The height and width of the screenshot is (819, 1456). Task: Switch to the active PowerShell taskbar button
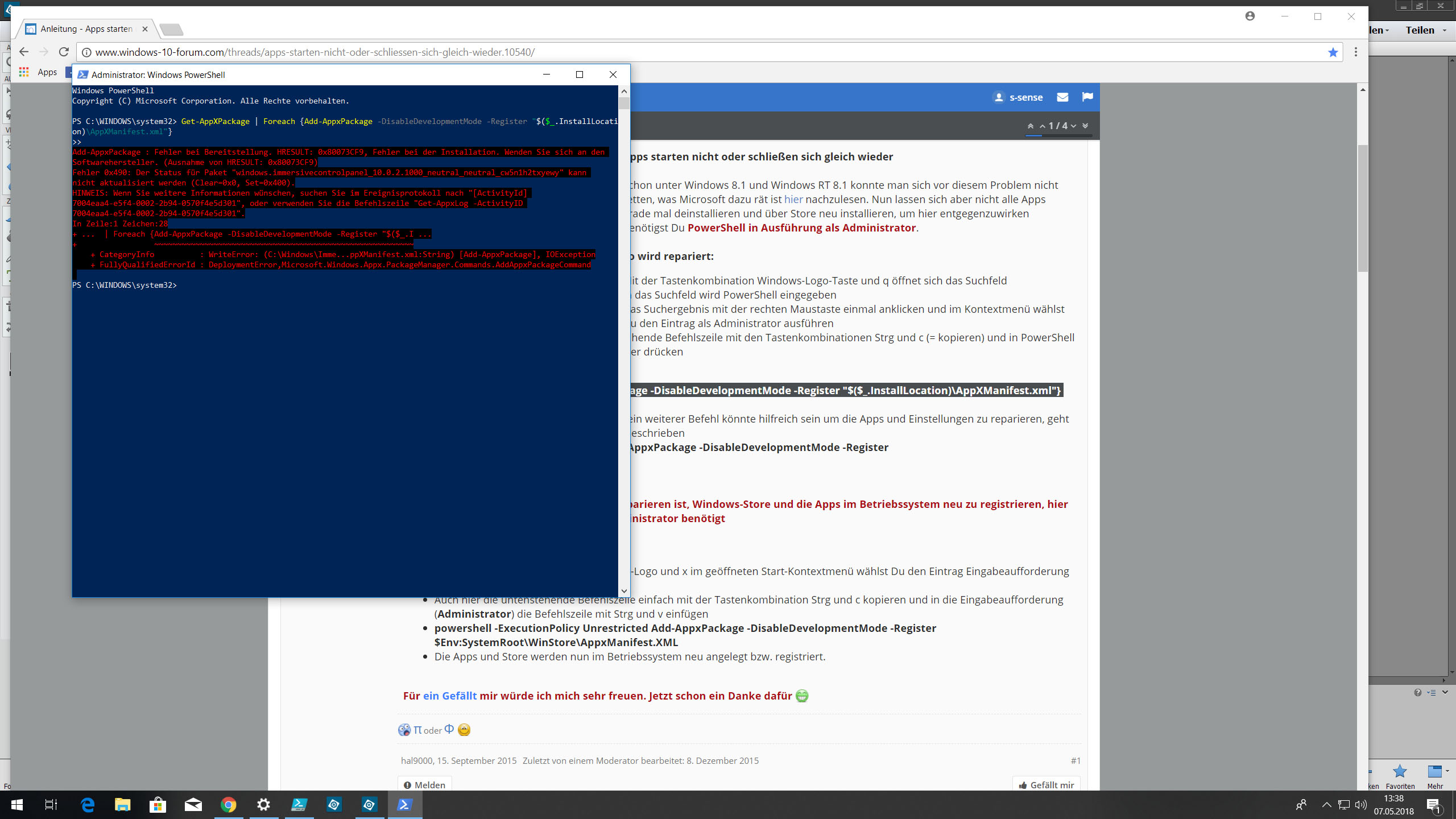405,805
